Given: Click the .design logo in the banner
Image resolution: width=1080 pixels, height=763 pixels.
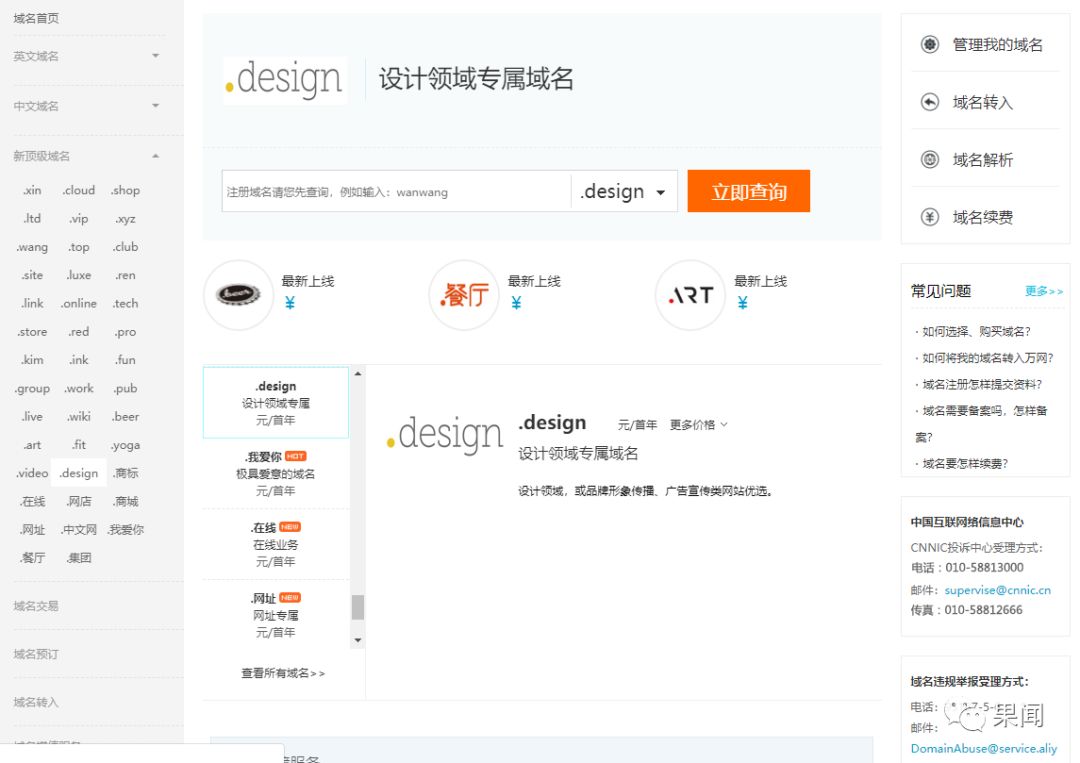Looking at the screenshot, I should (284, 80).
